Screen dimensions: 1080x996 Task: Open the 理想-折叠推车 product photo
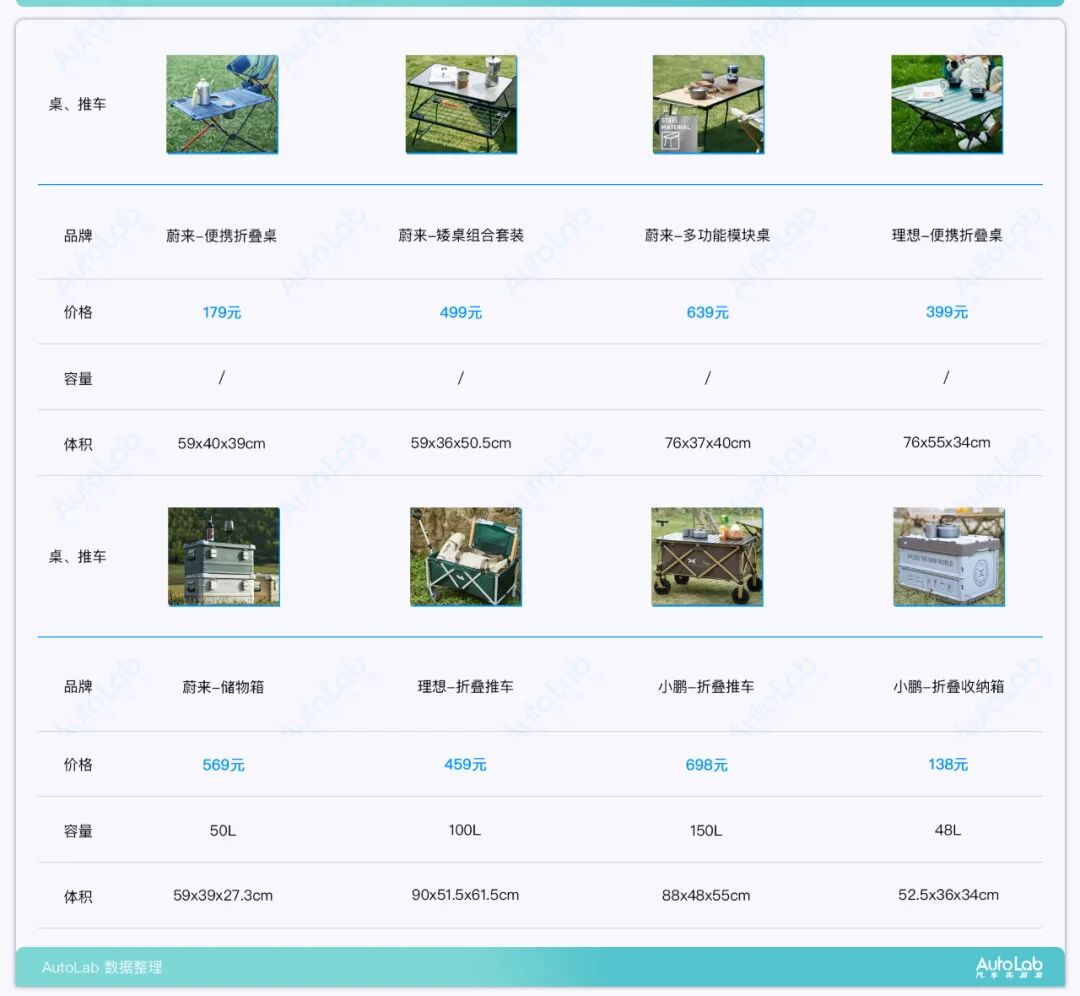coord(466,557)
